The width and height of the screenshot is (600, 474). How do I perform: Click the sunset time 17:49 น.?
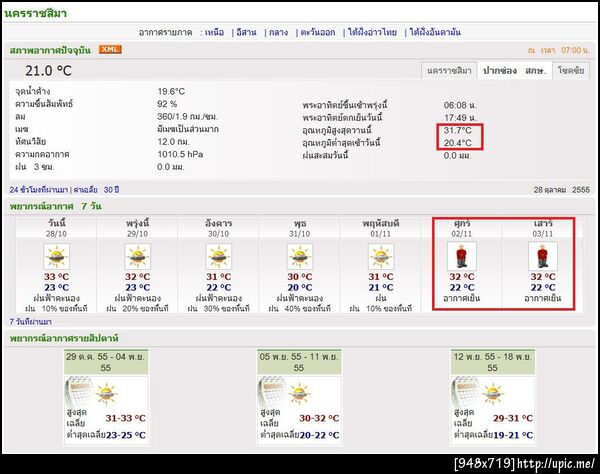click(460, 118)
